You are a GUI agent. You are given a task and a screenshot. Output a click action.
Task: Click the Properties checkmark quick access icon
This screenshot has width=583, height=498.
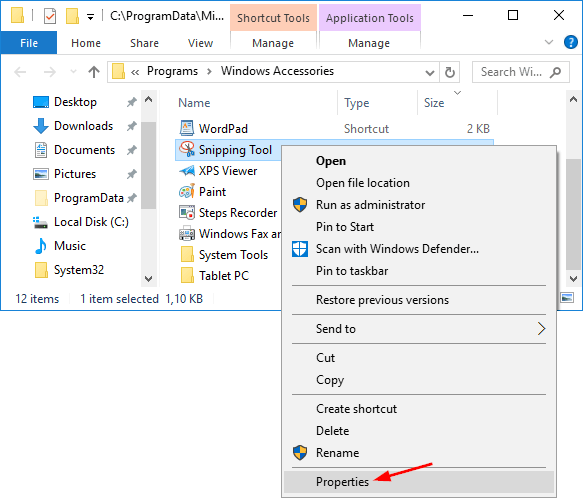tap(49, 16)
